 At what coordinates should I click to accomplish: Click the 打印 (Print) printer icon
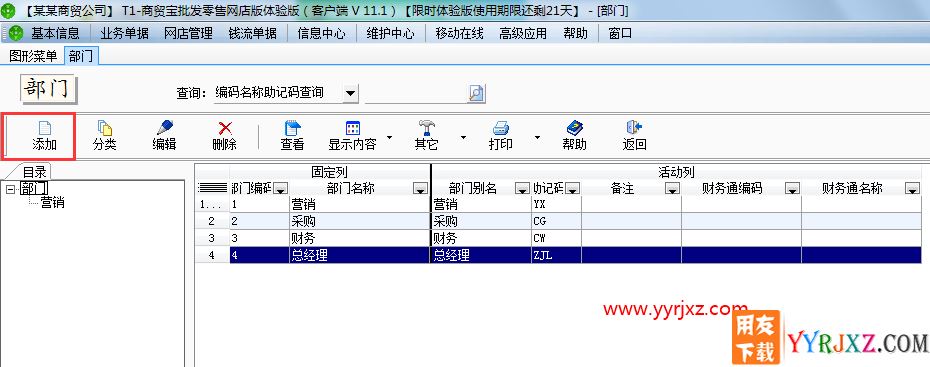501,127
